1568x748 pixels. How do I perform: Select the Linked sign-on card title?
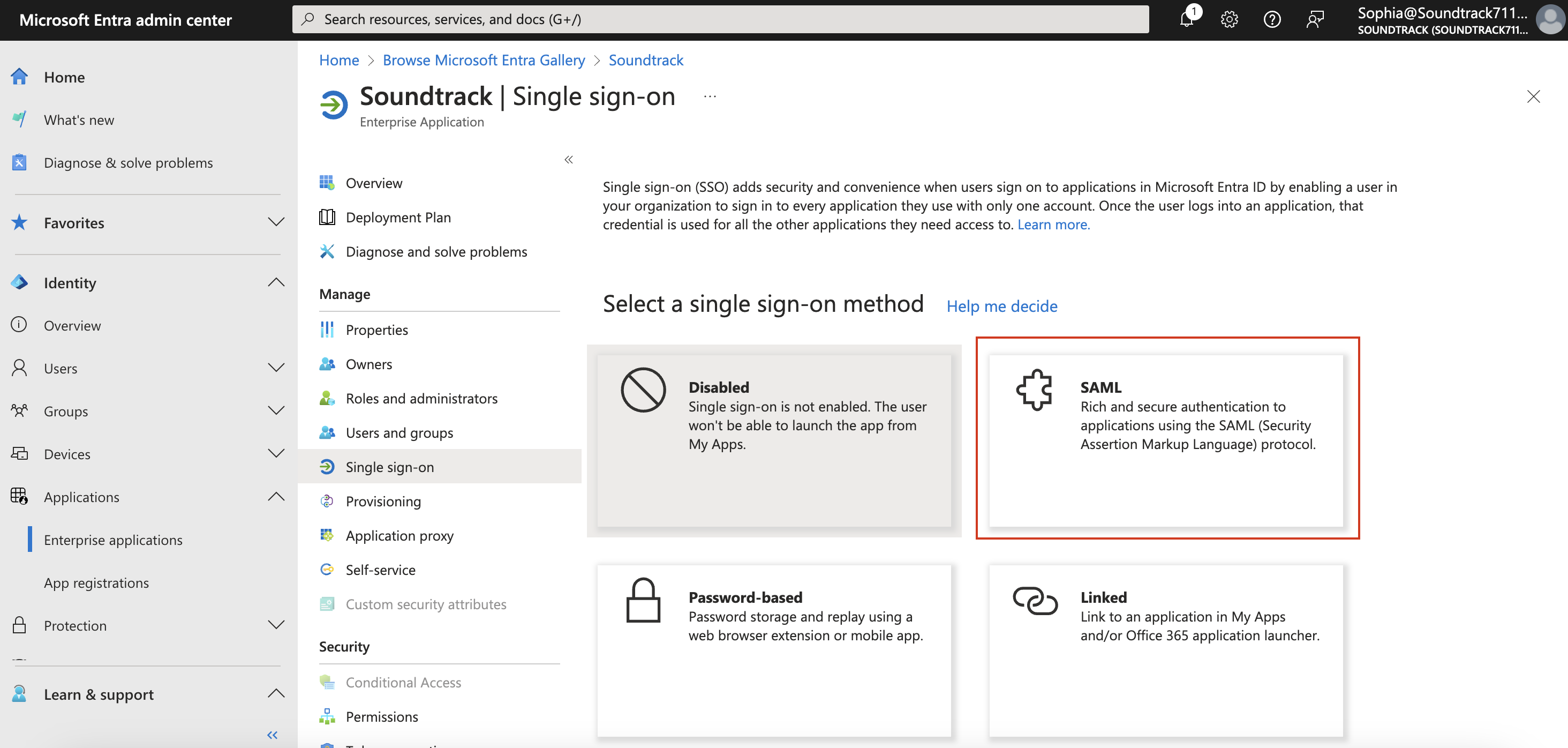point(1104,597)
